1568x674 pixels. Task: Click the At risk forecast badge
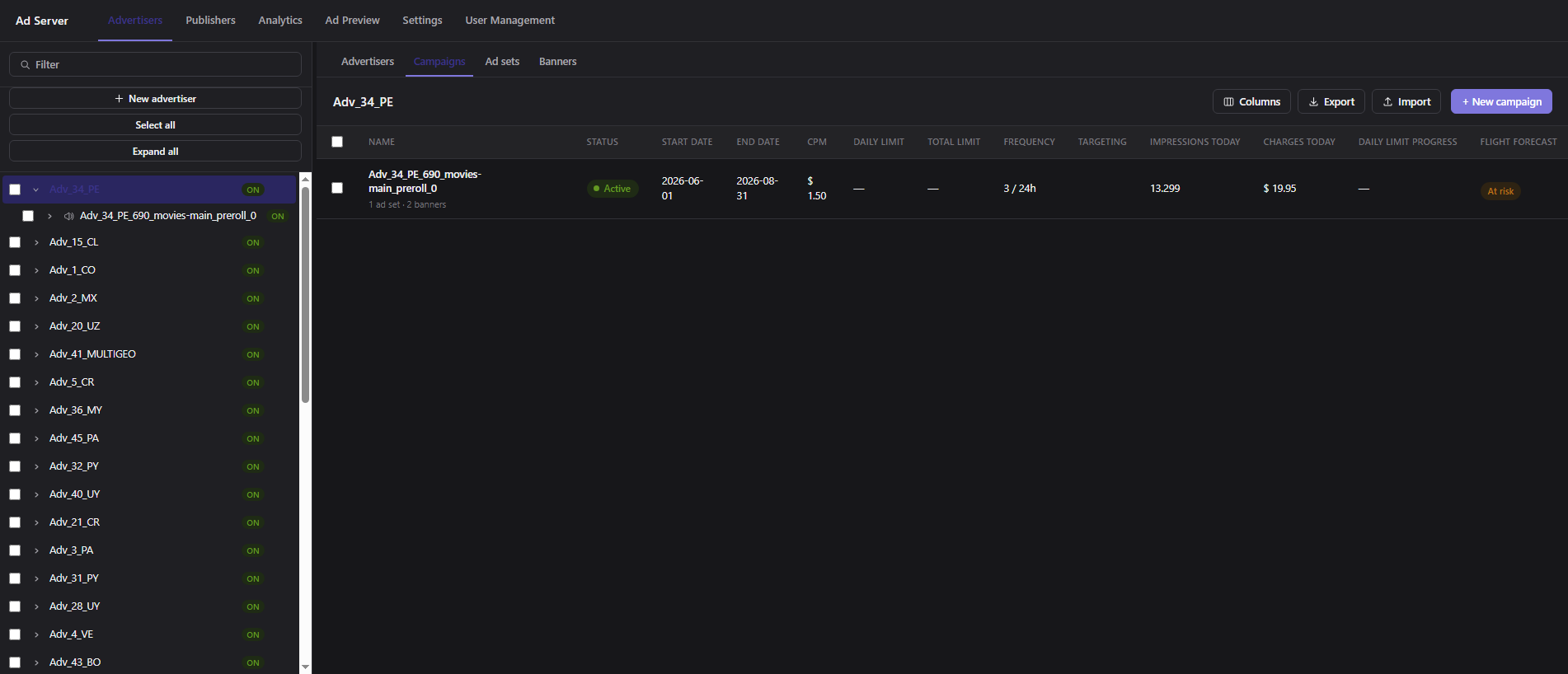point(1500,191)
